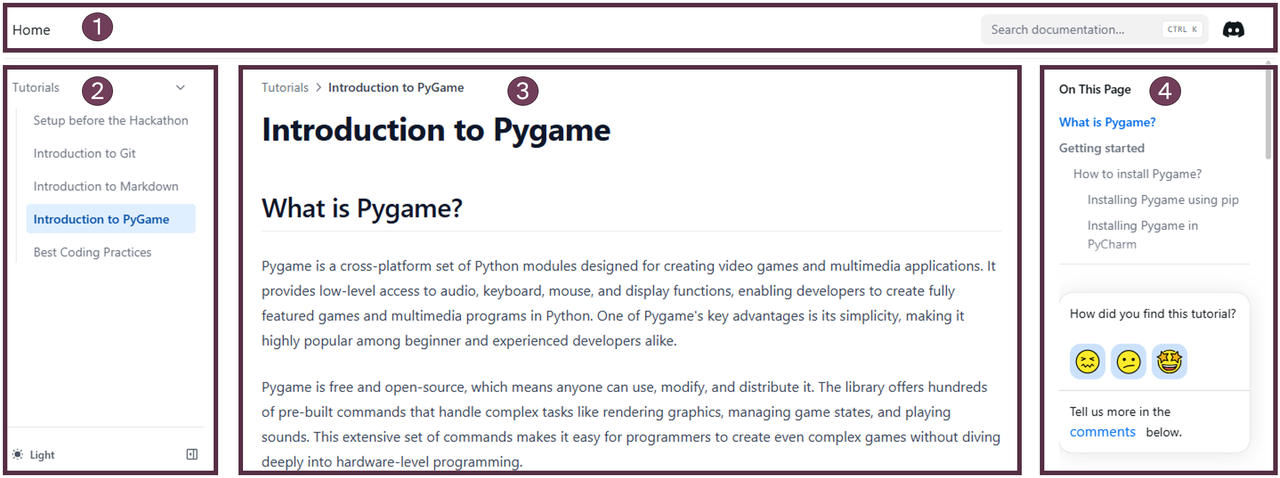1280x478 pixels.
Task: Rate the tutorial with the star-struck emoji
Action: pyautogui.click(x=1168, y=361)
